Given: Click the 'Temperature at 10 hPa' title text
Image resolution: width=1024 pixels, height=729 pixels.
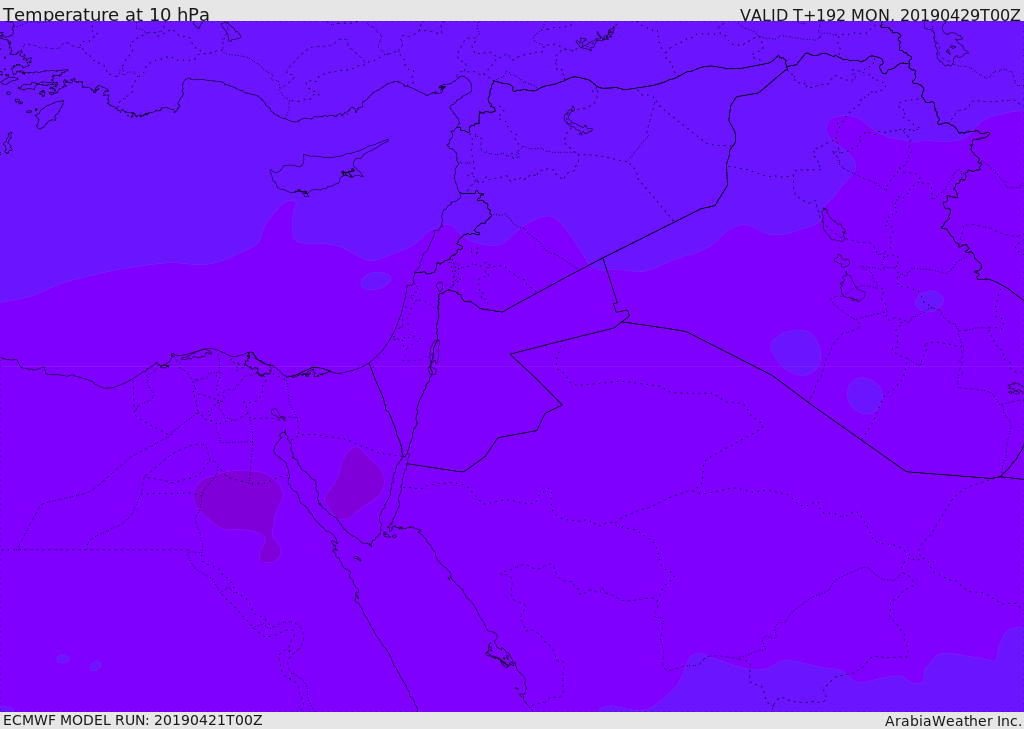Looking at the screenshot, I should [106, 14].
